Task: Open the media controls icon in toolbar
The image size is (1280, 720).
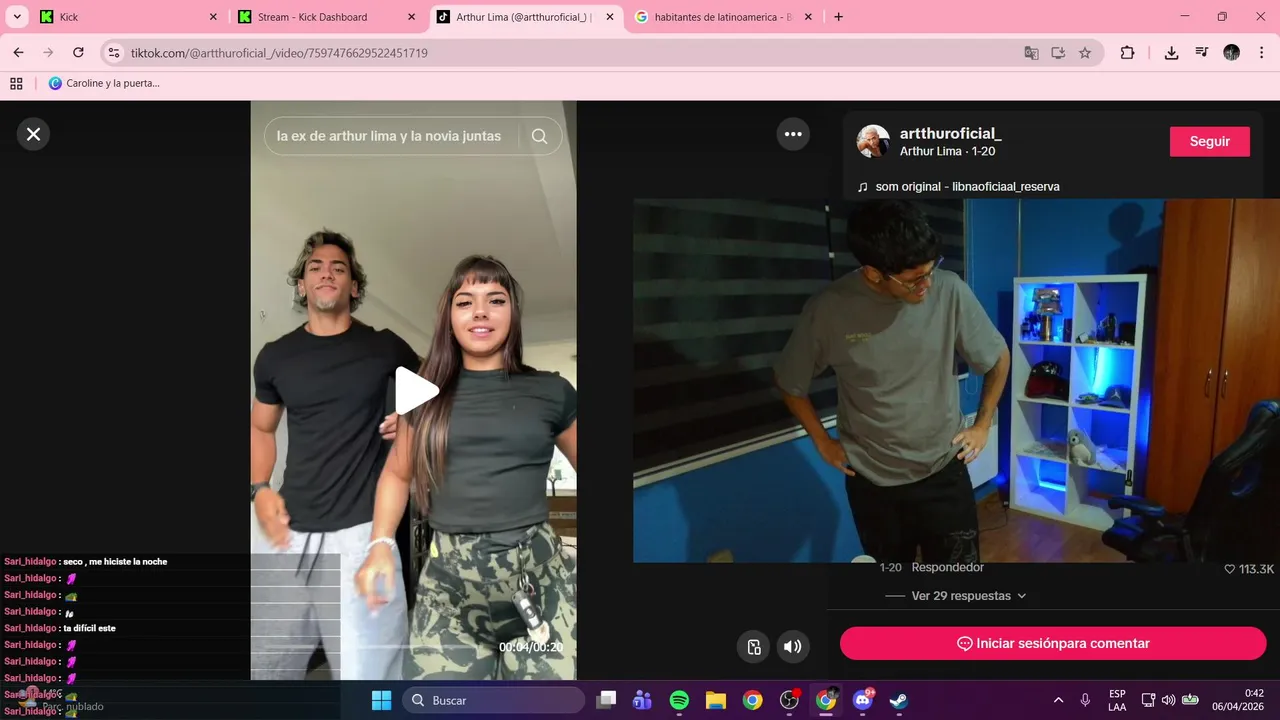Action: [1202, 53]
